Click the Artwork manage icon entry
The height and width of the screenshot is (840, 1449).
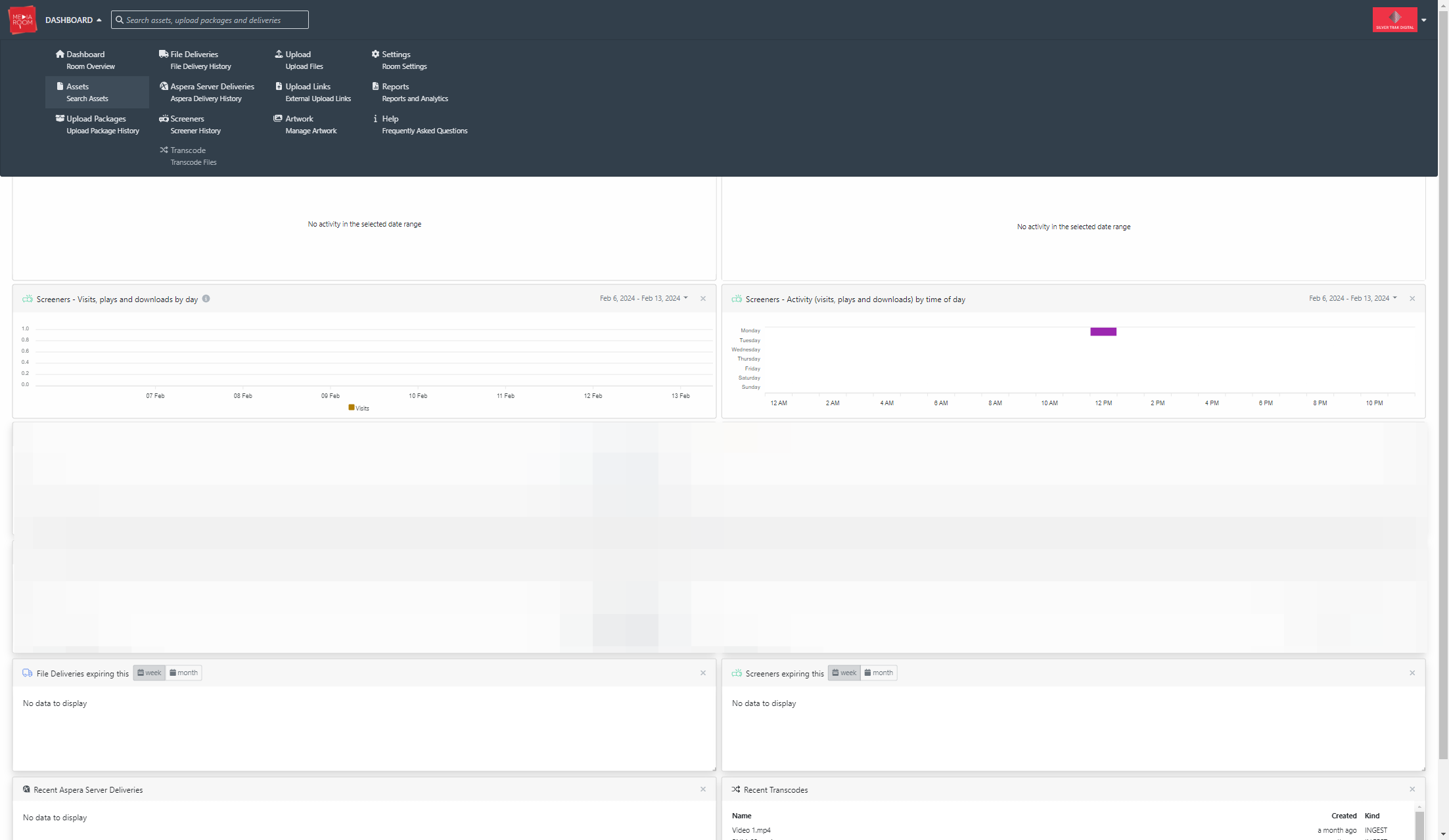click(x=305, y=125)
